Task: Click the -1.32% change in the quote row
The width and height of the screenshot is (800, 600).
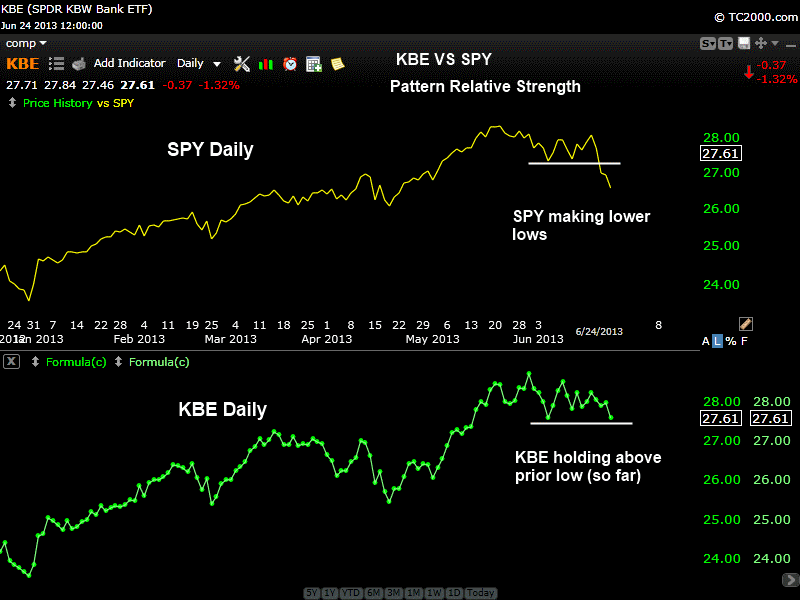Action: pyautogui.click(x=219, y=85)
